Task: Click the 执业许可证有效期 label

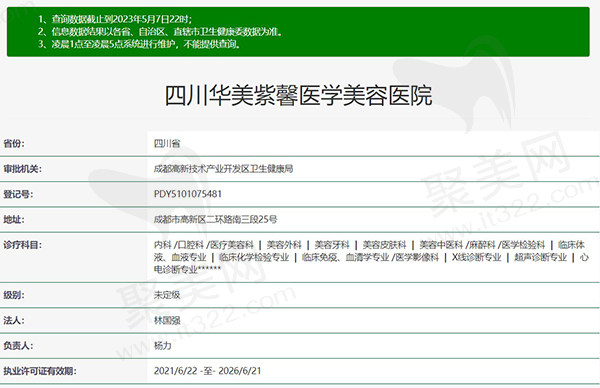Action: [40, 371]
